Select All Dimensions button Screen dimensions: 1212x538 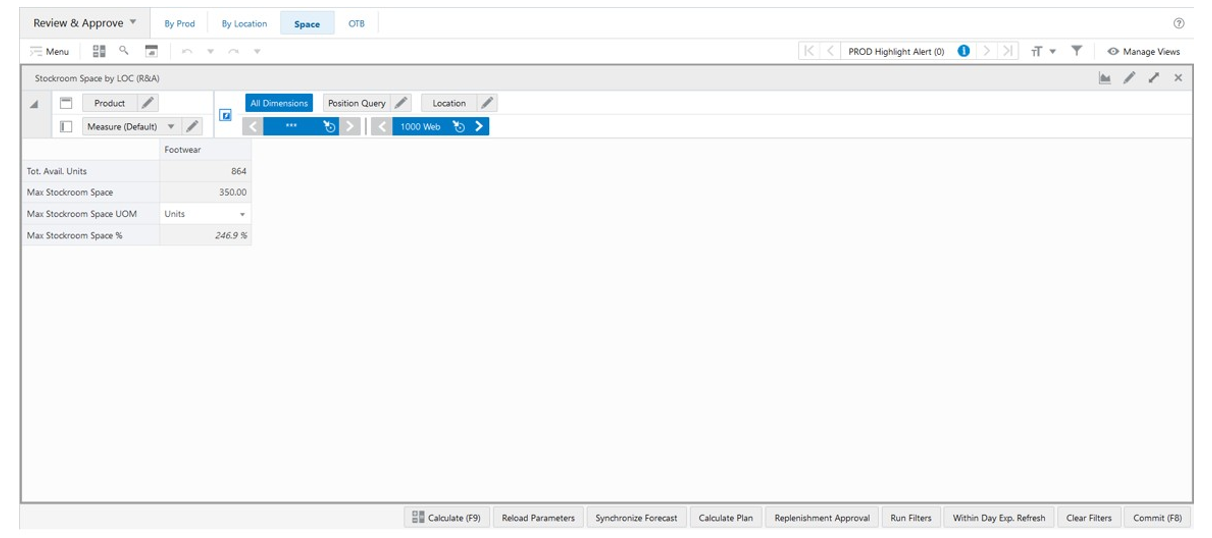coord(279,103)
